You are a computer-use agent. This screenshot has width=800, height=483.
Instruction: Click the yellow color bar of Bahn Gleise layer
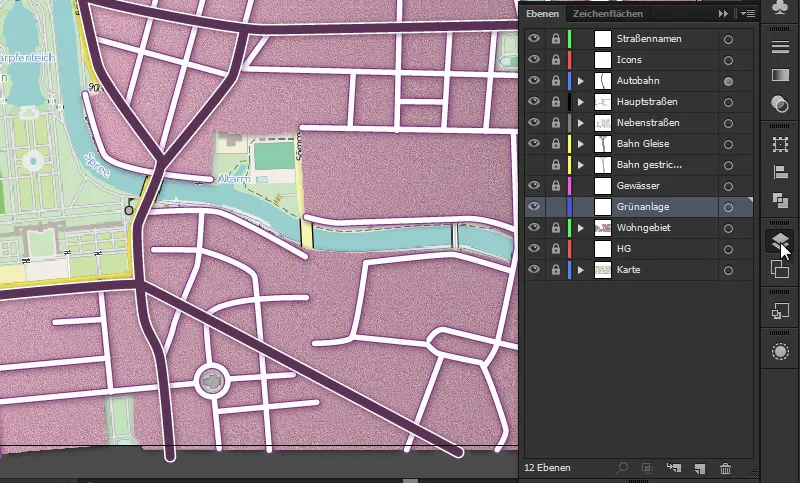coord(569,144)
